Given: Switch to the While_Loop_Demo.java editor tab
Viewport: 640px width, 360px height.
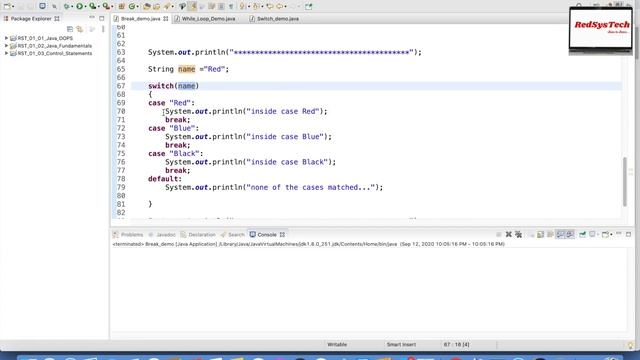Looking at the screenshot, I should click(x=208, y=19).
